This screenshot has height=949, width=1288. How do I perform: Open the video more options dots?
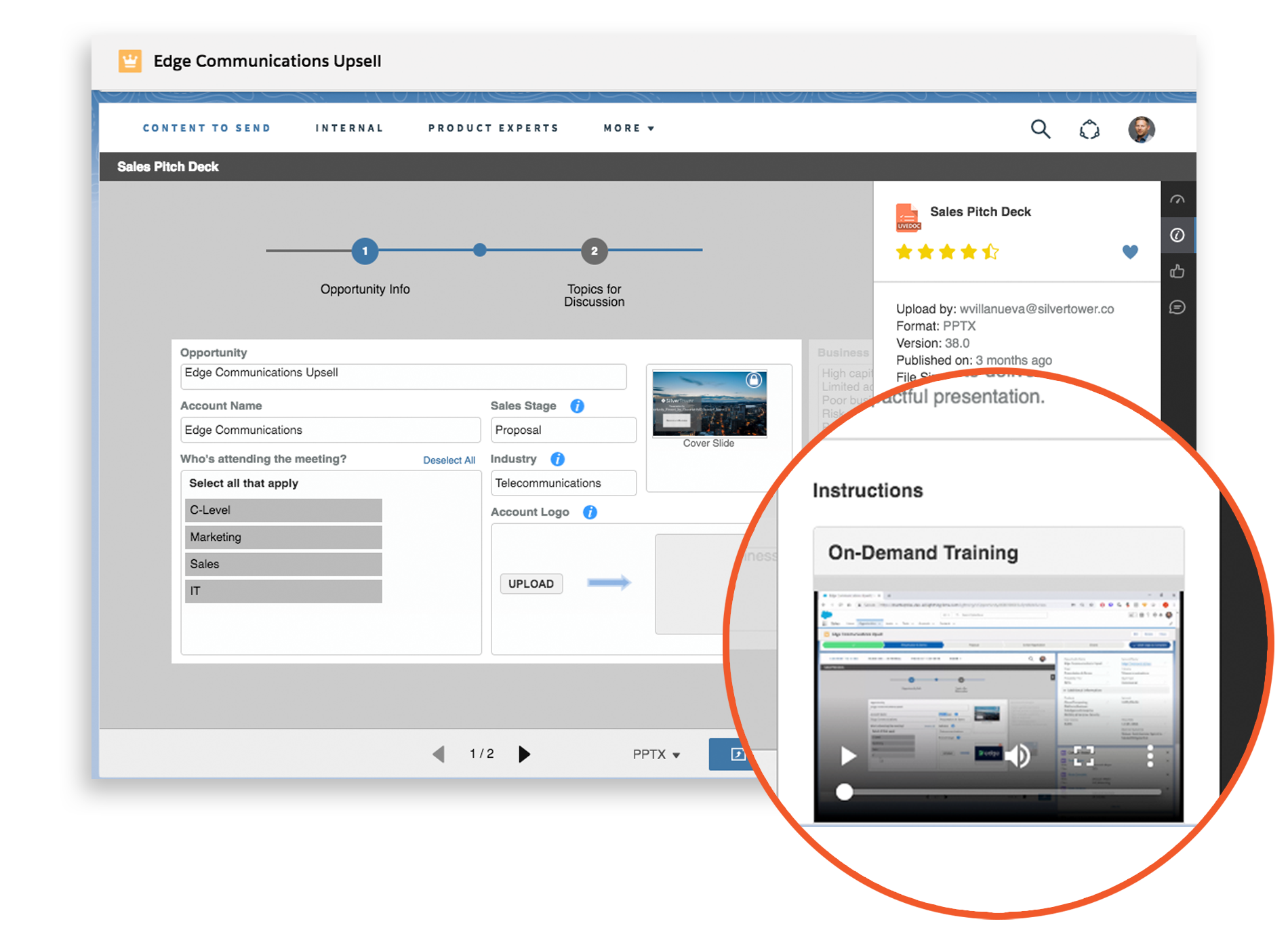[x=1150, y=755]
